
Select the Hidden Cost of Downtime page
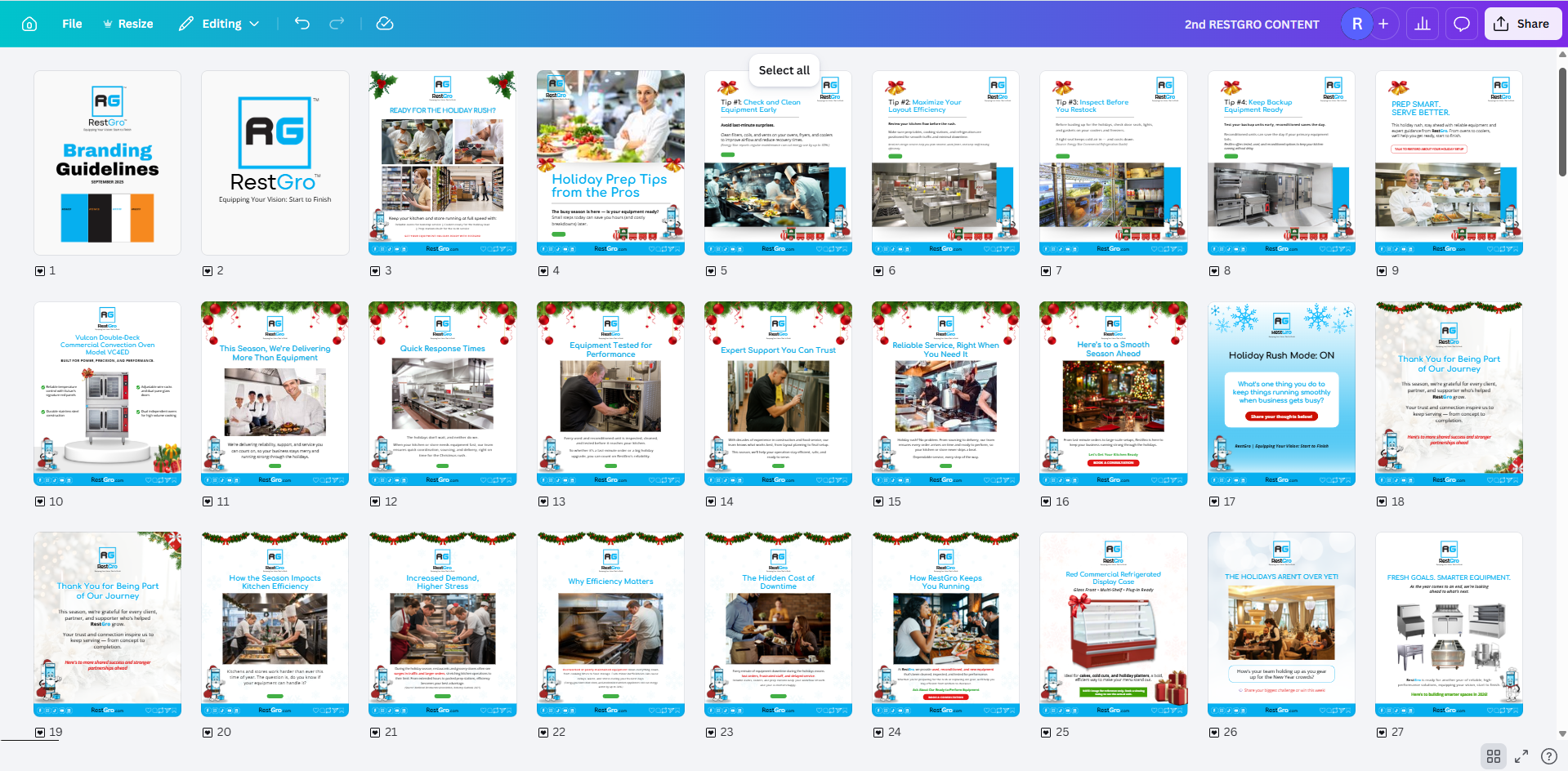[x=778, y=625]
